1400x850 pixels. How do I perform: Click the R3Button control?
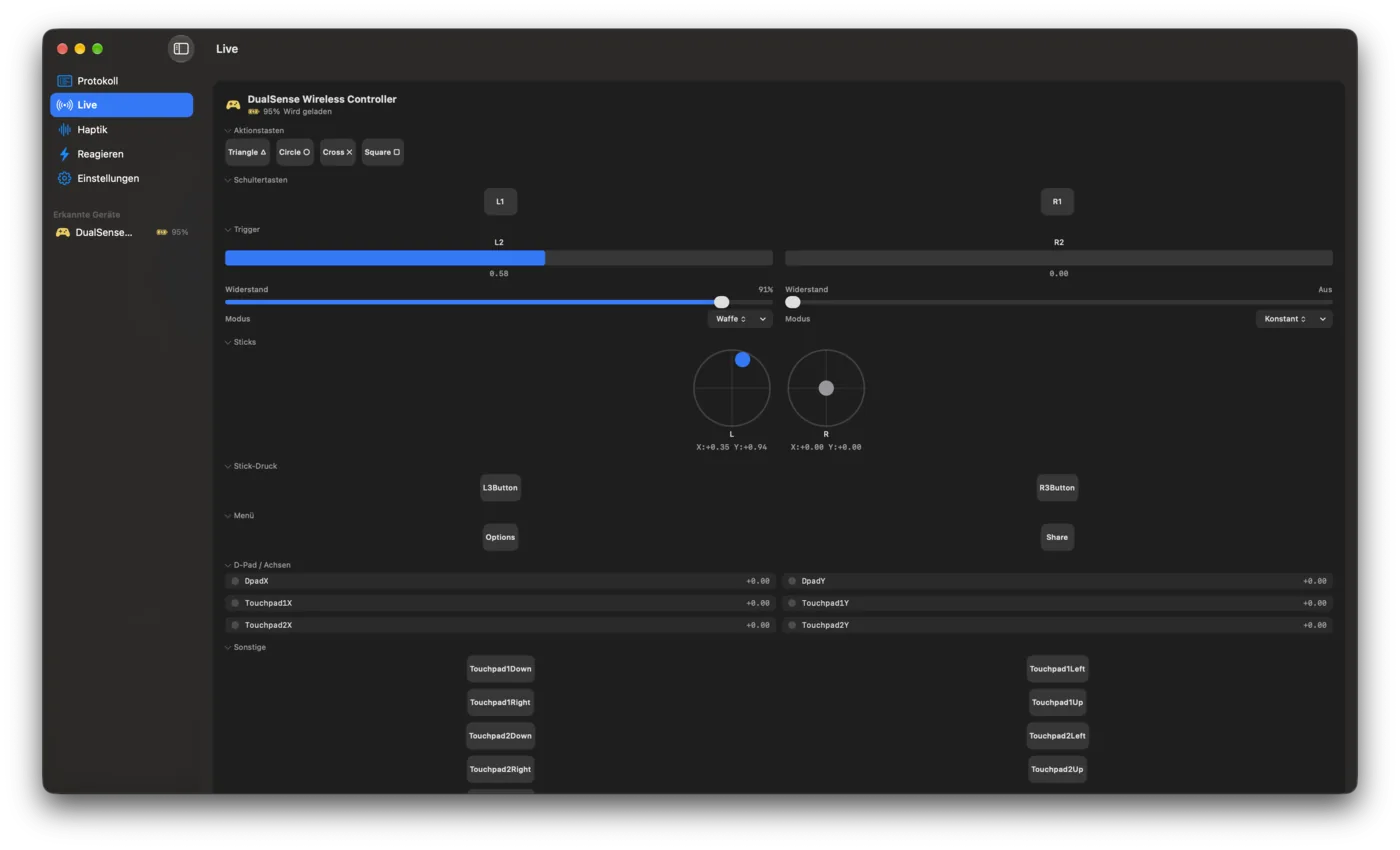(x=1057, y=488)
